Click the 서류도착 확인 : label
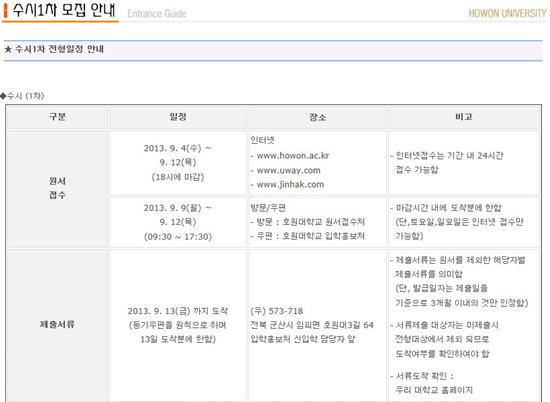550x402 pixels. pyautogui.click(x=425, y=376)
